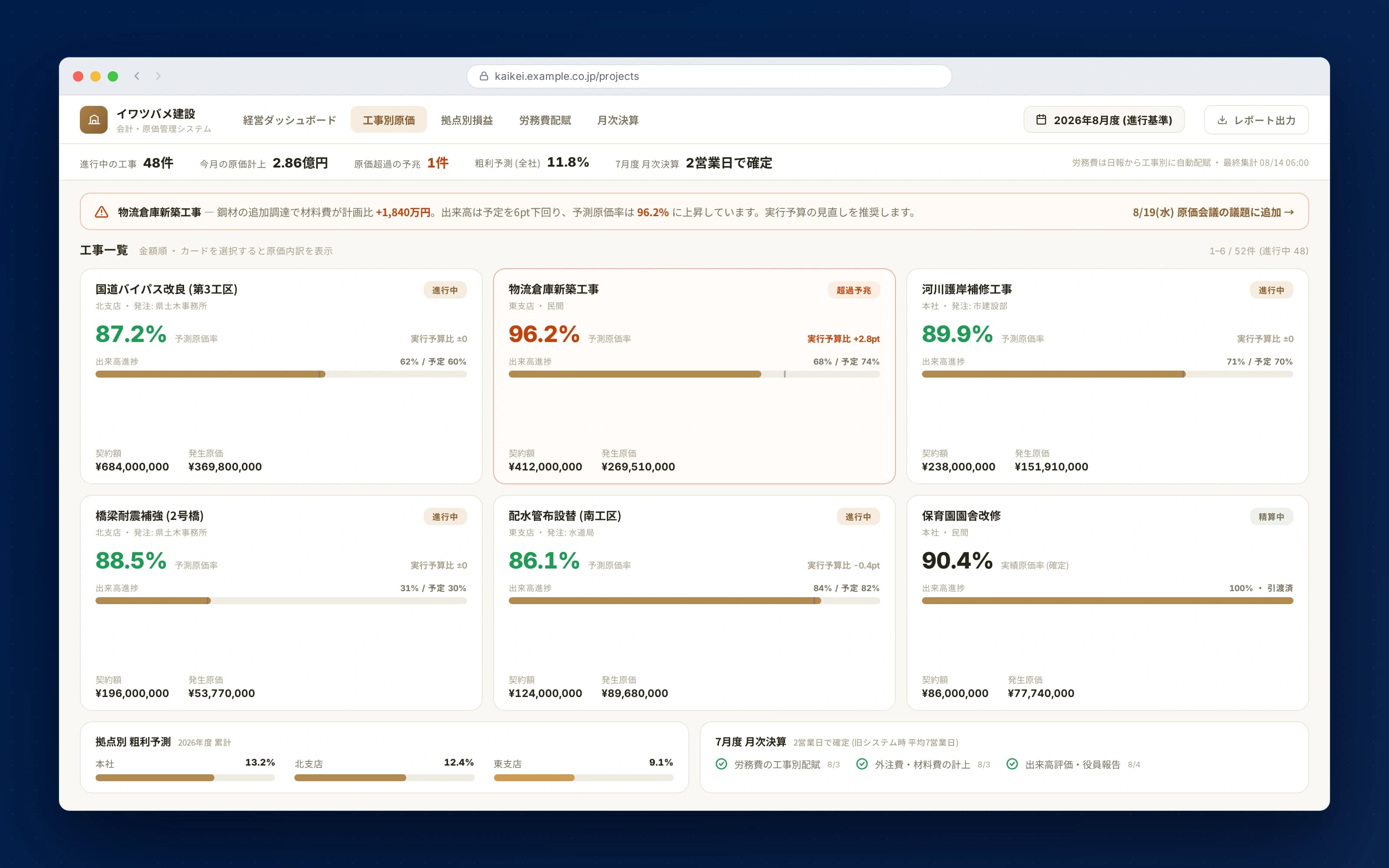Screen dimensions: 1389x868
Task: Click the 実行予算比 +2.8pt label
Action: pyautogui.click(x=843, y=339)
